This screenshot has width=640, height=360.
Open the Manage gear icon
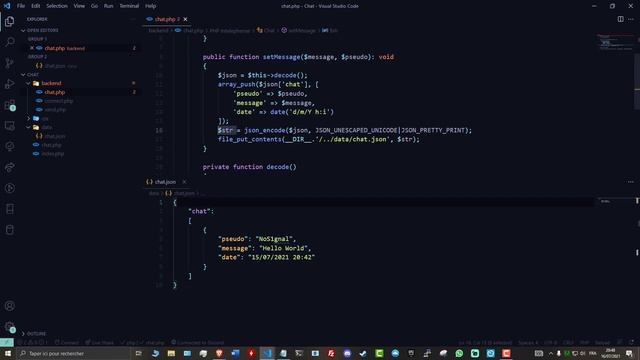pos(9,327)
